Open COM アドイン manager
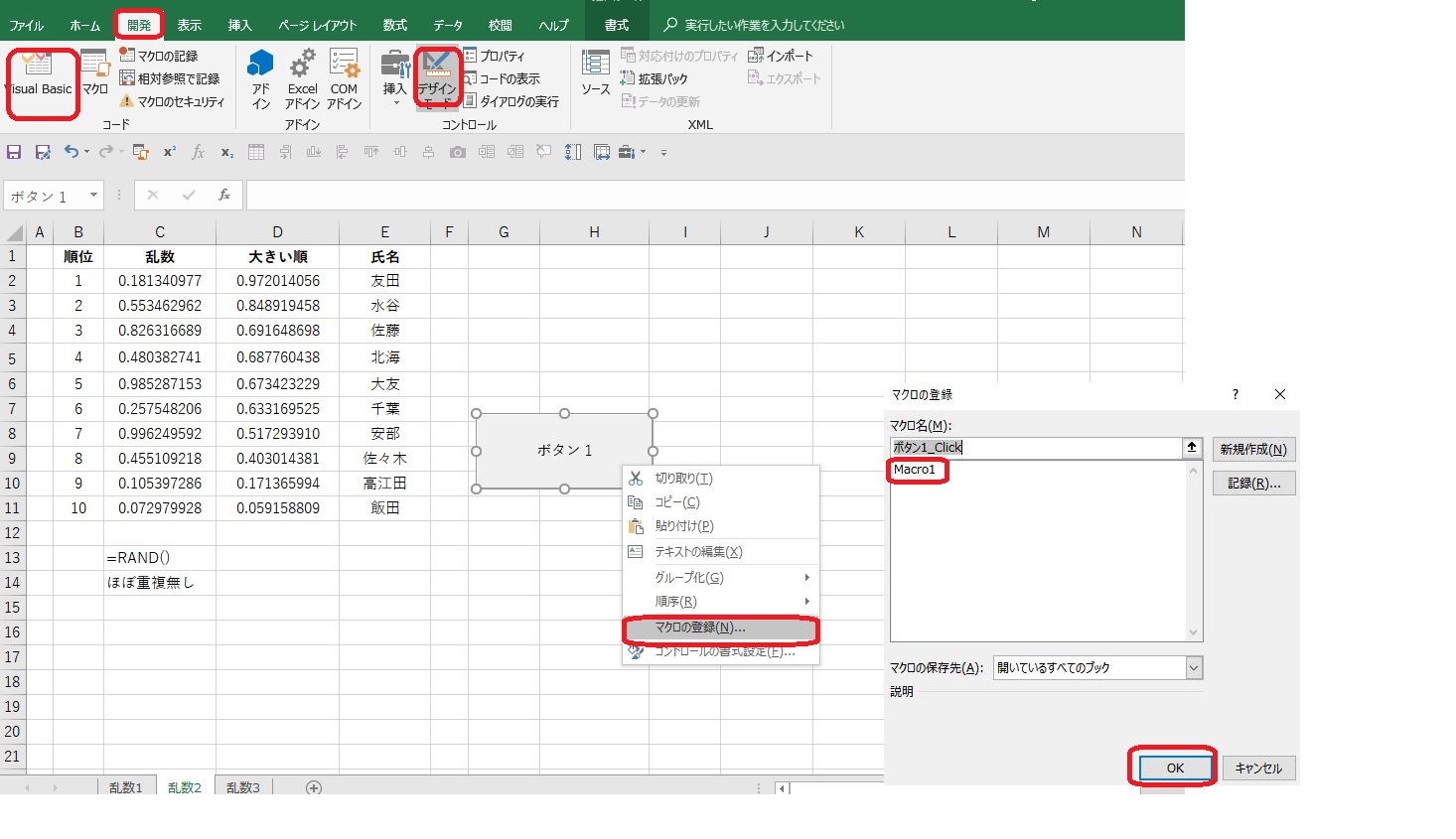 (344, 79)
